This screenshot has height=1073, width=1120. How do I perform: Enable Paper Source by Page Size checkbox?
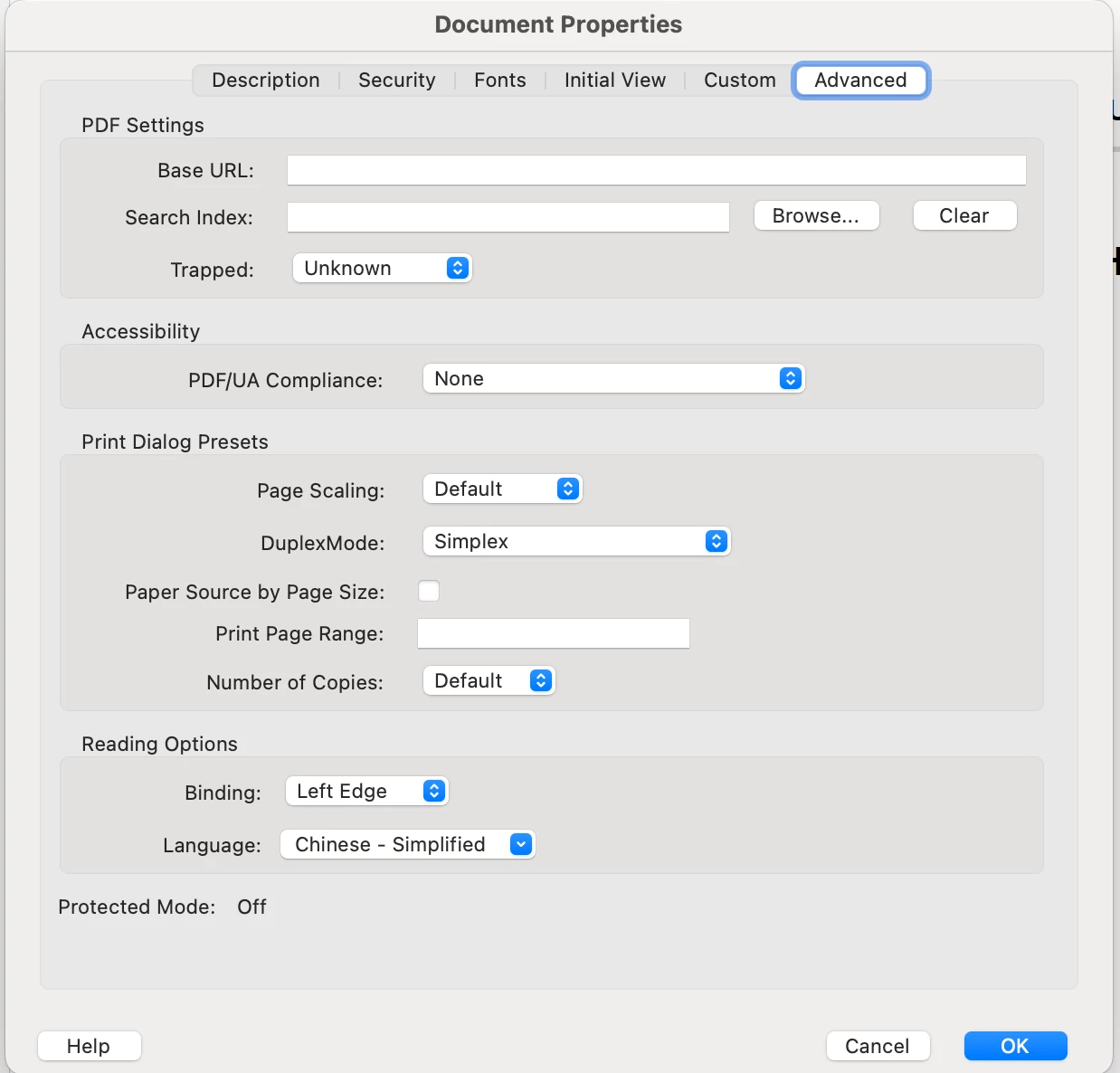(x=429, y=592)
